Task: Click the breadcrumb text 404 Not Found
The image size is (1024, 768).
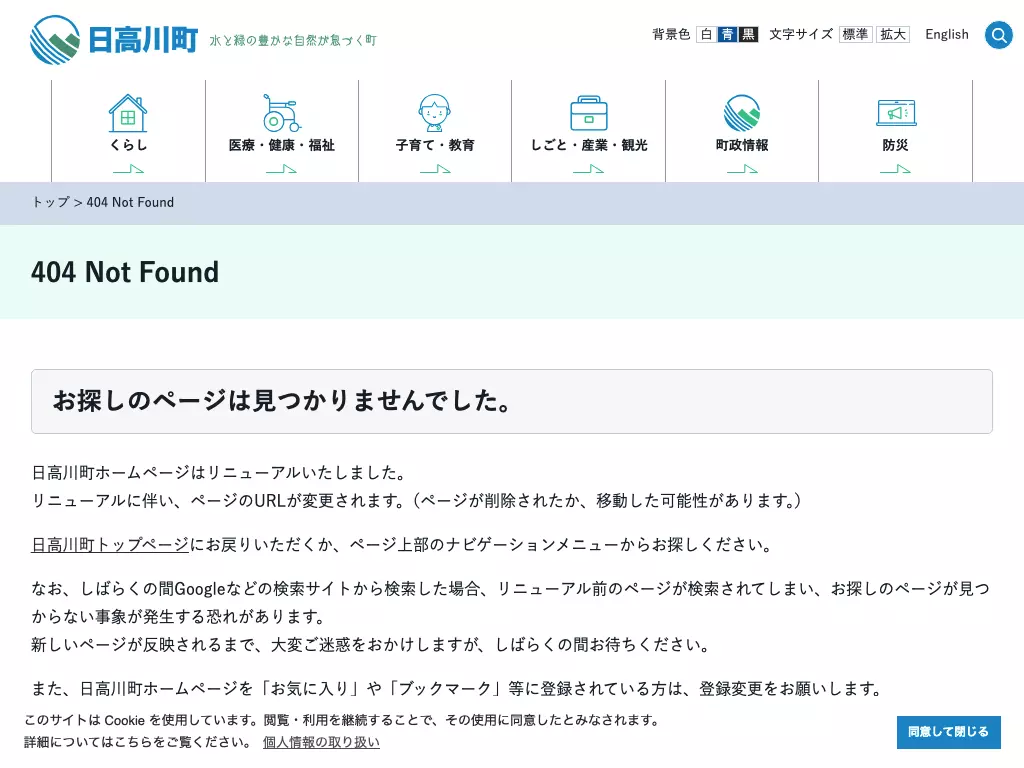Action: pyautogui.click(x=130, y=202)
